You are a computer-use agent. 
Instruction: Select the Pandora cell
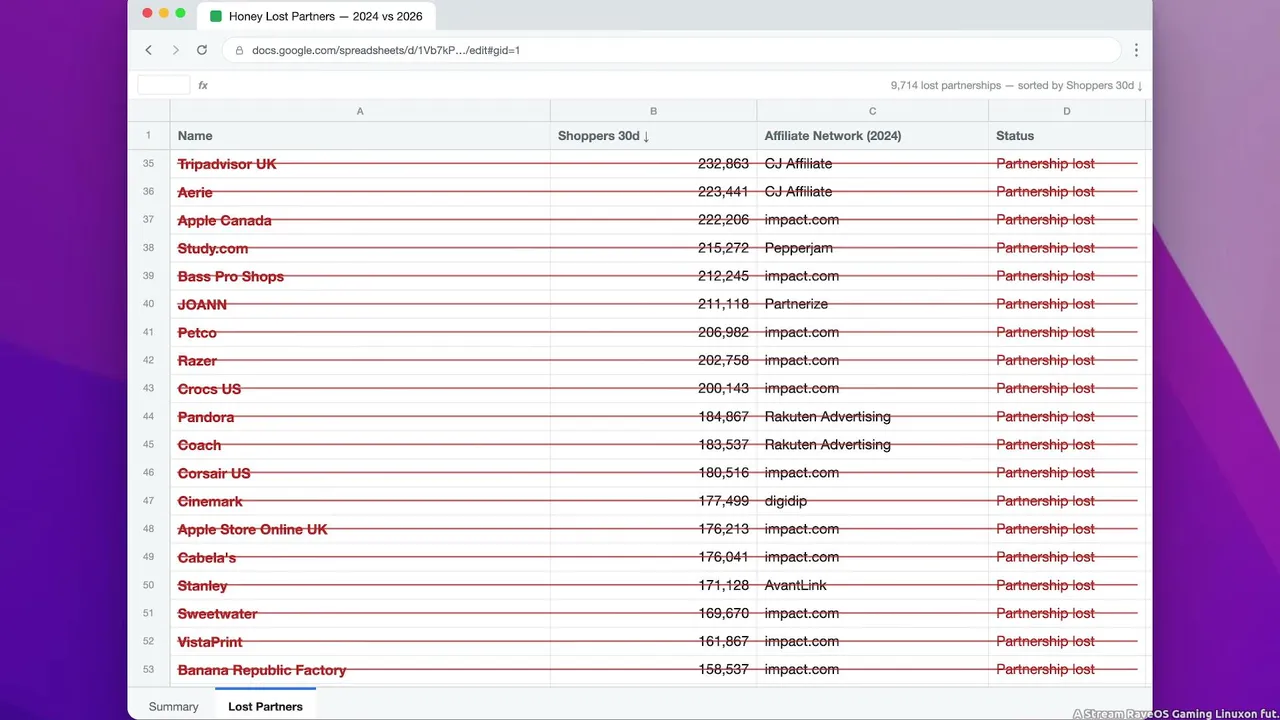coord(360,417)
